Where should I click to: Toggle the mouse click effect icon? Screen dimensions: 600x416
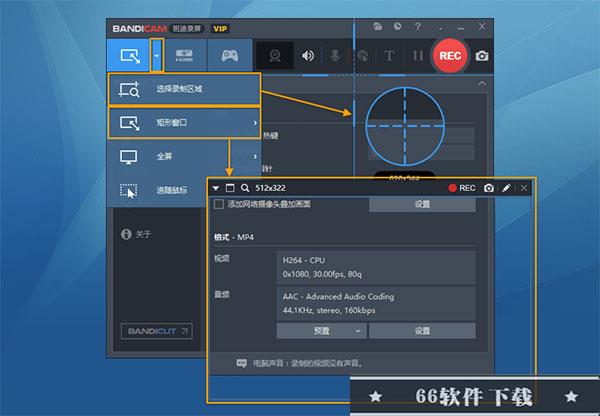tap(362, 56)
